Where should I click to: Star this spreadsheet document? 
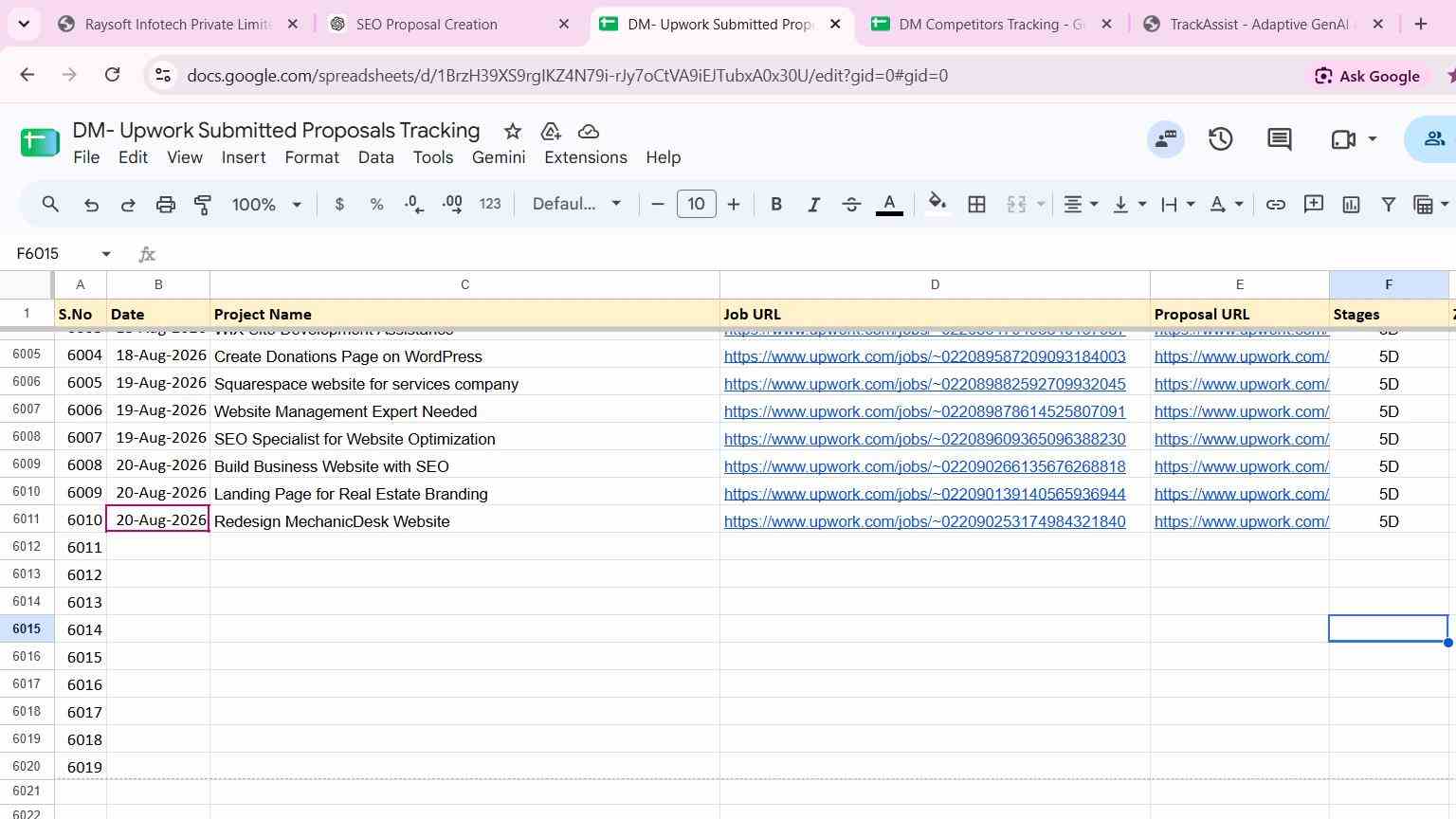[513, 131]
